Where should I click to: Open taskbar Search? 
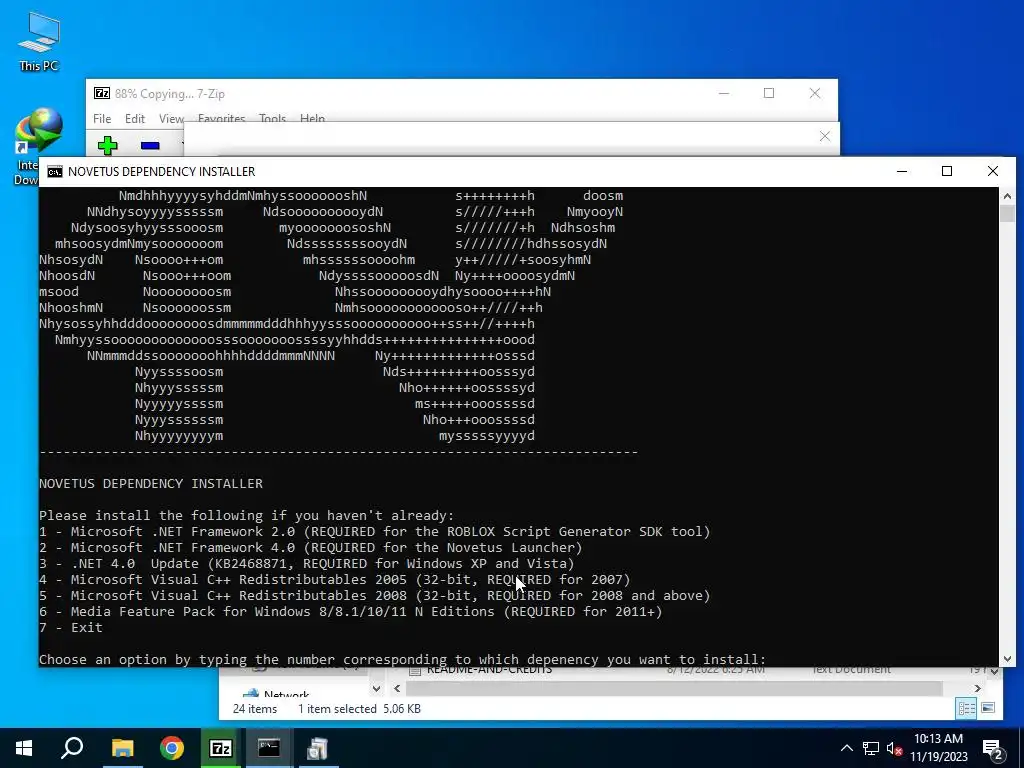point(72,748)
